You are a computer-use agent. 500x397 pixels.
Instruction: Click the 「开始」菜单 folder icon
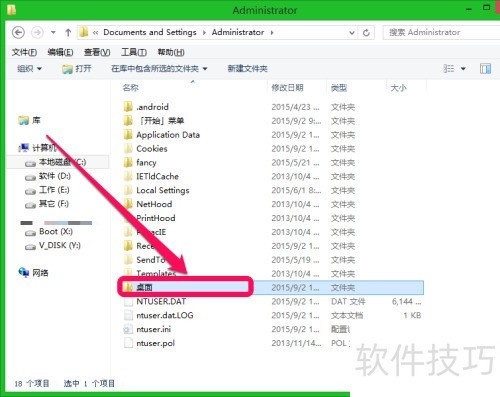tap(128, 121)
